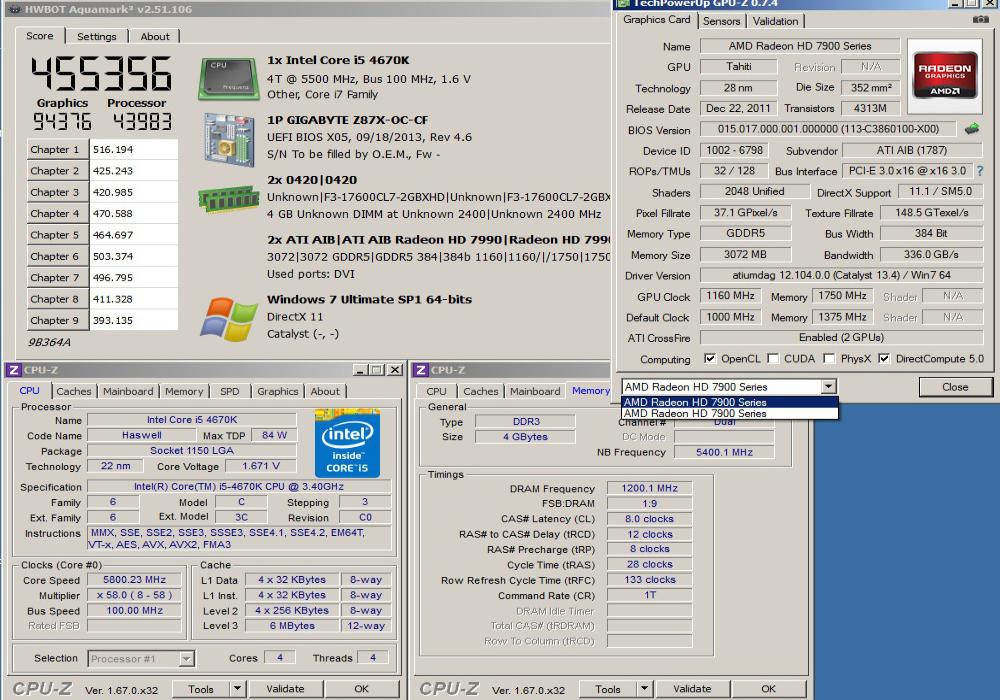Minimize the left CPU-Z window
This screenshot has height=700, width=1000.
[x=361, y=370]
